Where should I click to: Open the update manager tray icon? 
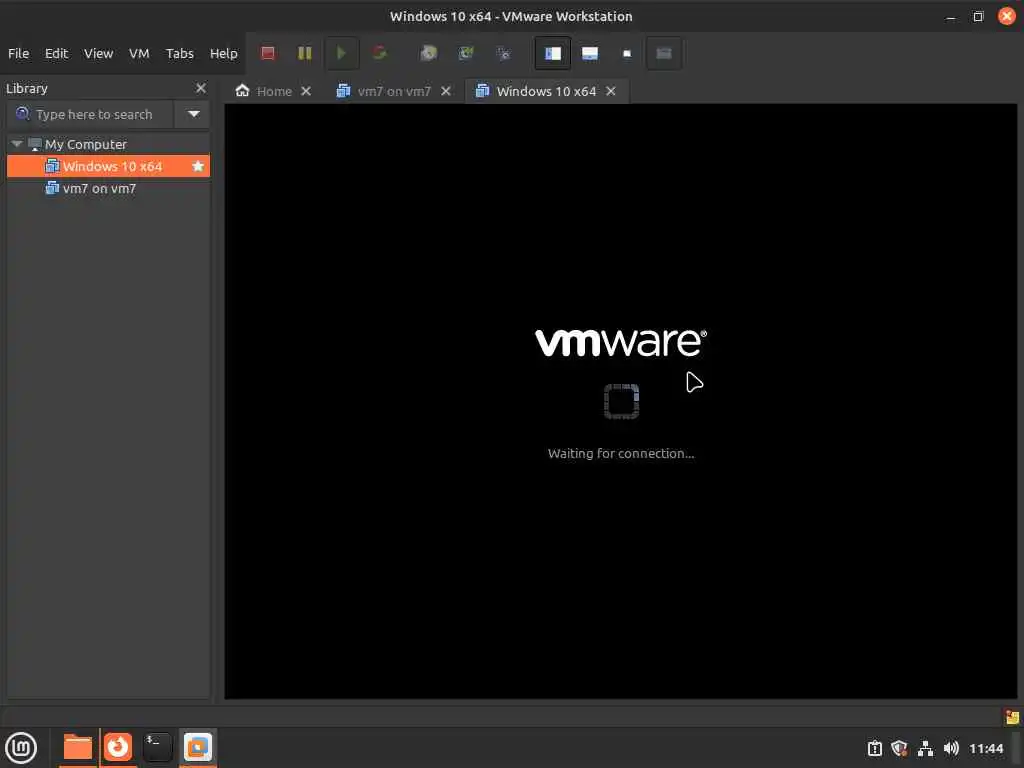pos(874,748)
